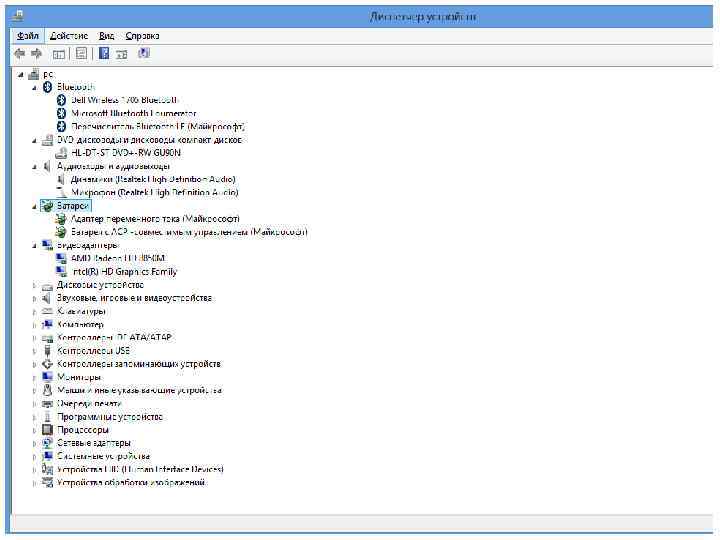Expand Контроллеры запоминающих устройств
This screenshot has height=540, width=720.
click(x=34, y=365)
